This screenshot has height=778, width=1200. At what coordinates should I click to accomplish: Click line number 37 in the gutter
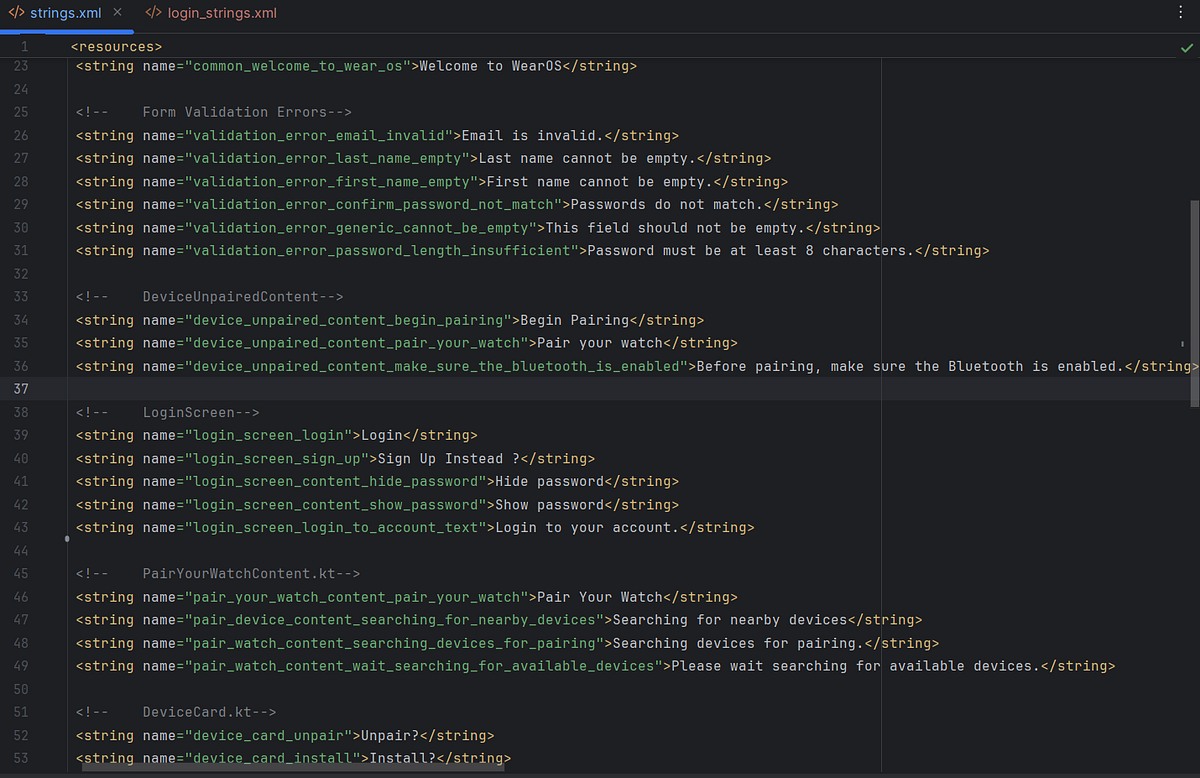21,388
